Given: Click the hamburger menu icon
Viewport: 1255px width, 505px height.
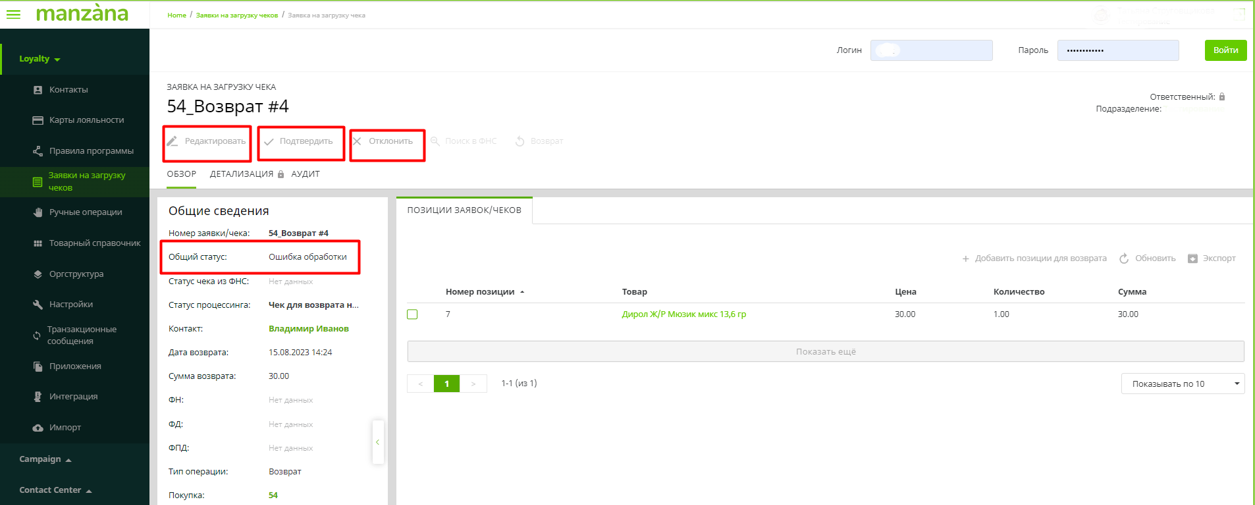Looking at the screenshot, I should (14, 15).
